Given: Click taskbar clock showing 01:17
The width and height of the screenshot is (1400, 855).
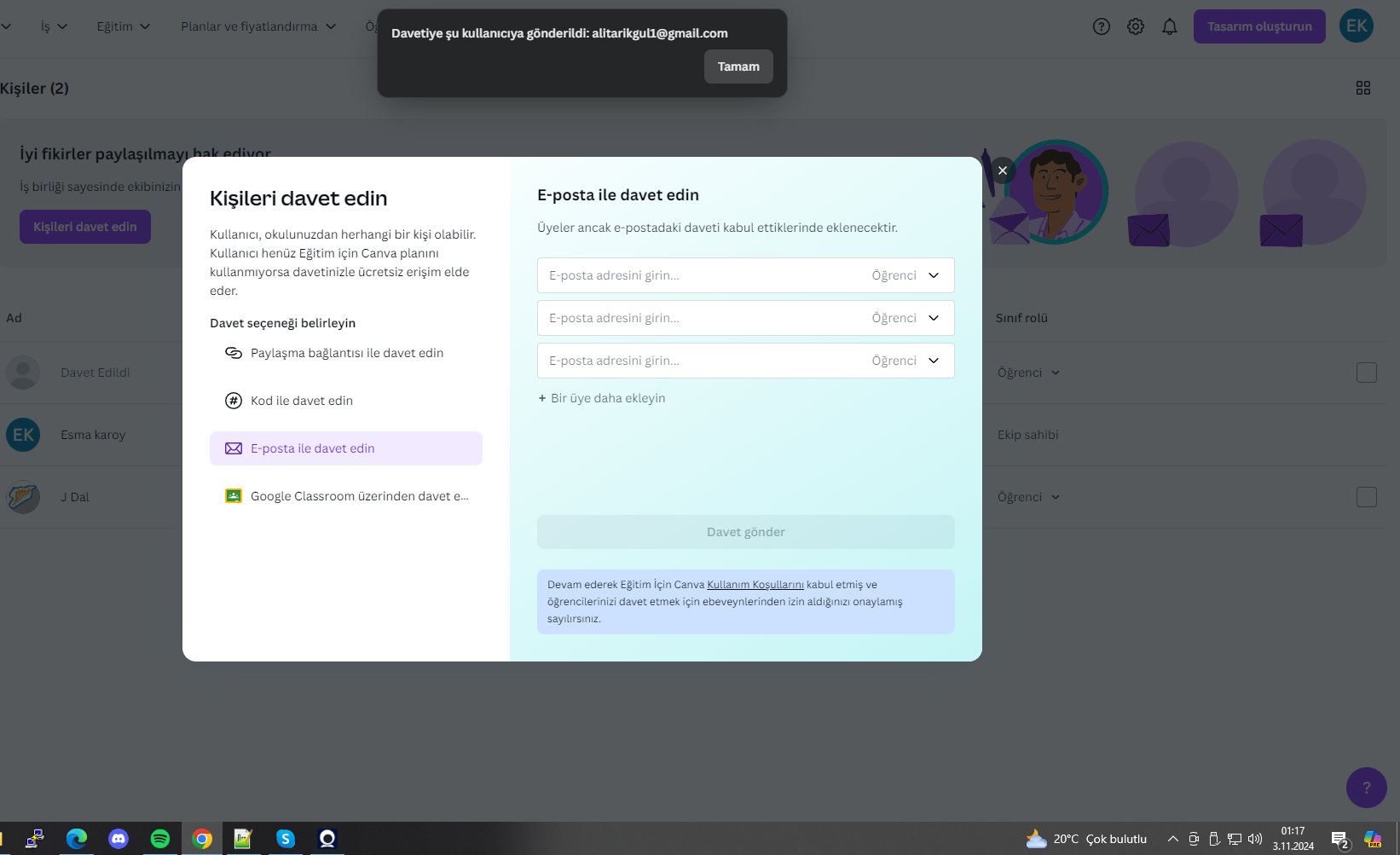Looking at the screenshot, I should coord(1293,839).
